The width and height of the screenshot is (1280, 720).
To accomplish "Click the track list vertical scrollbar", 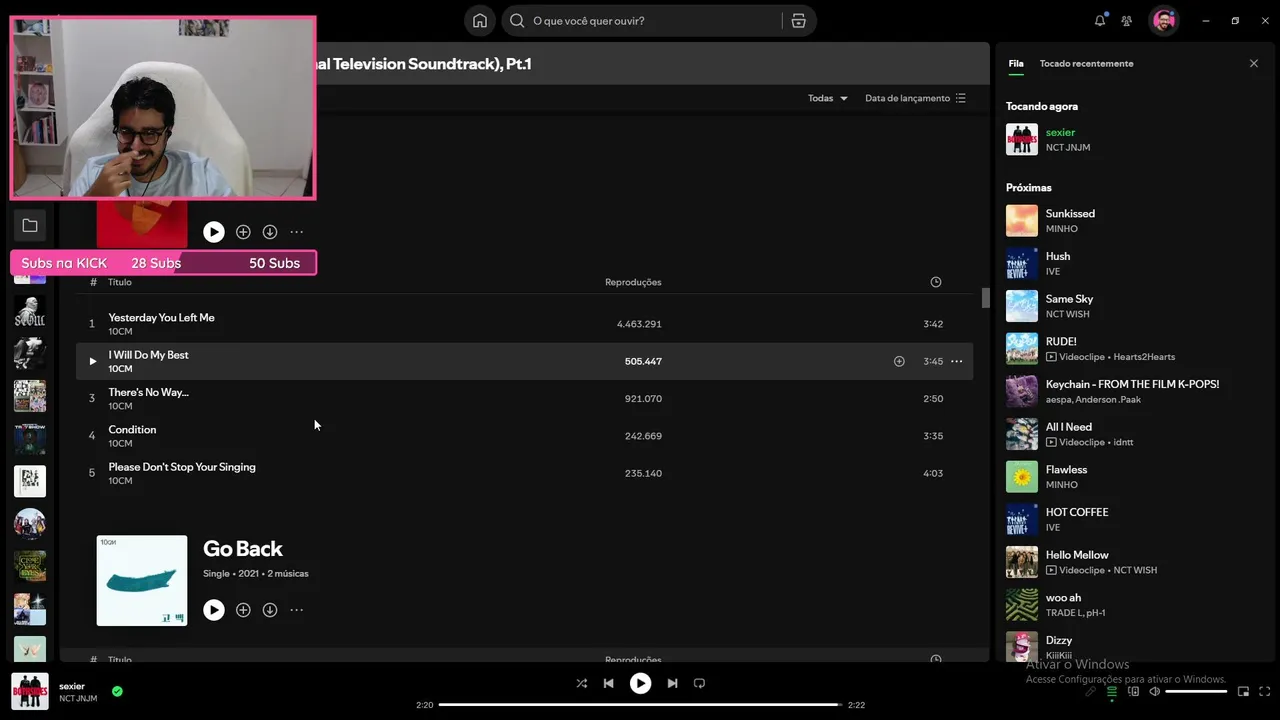I will pos(985,298).
